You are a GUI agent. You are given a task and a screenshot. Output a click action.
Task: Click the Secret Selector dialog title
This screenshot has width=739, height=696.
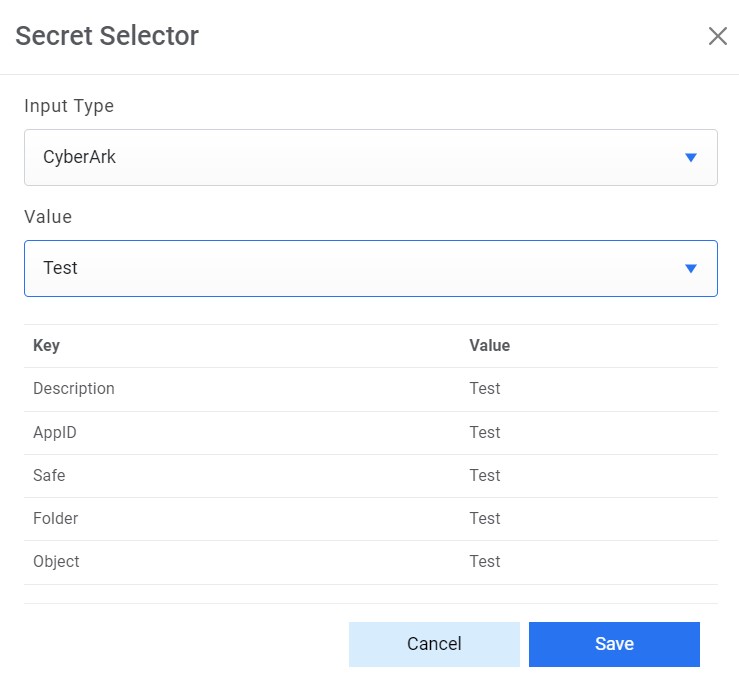(107, 36)
